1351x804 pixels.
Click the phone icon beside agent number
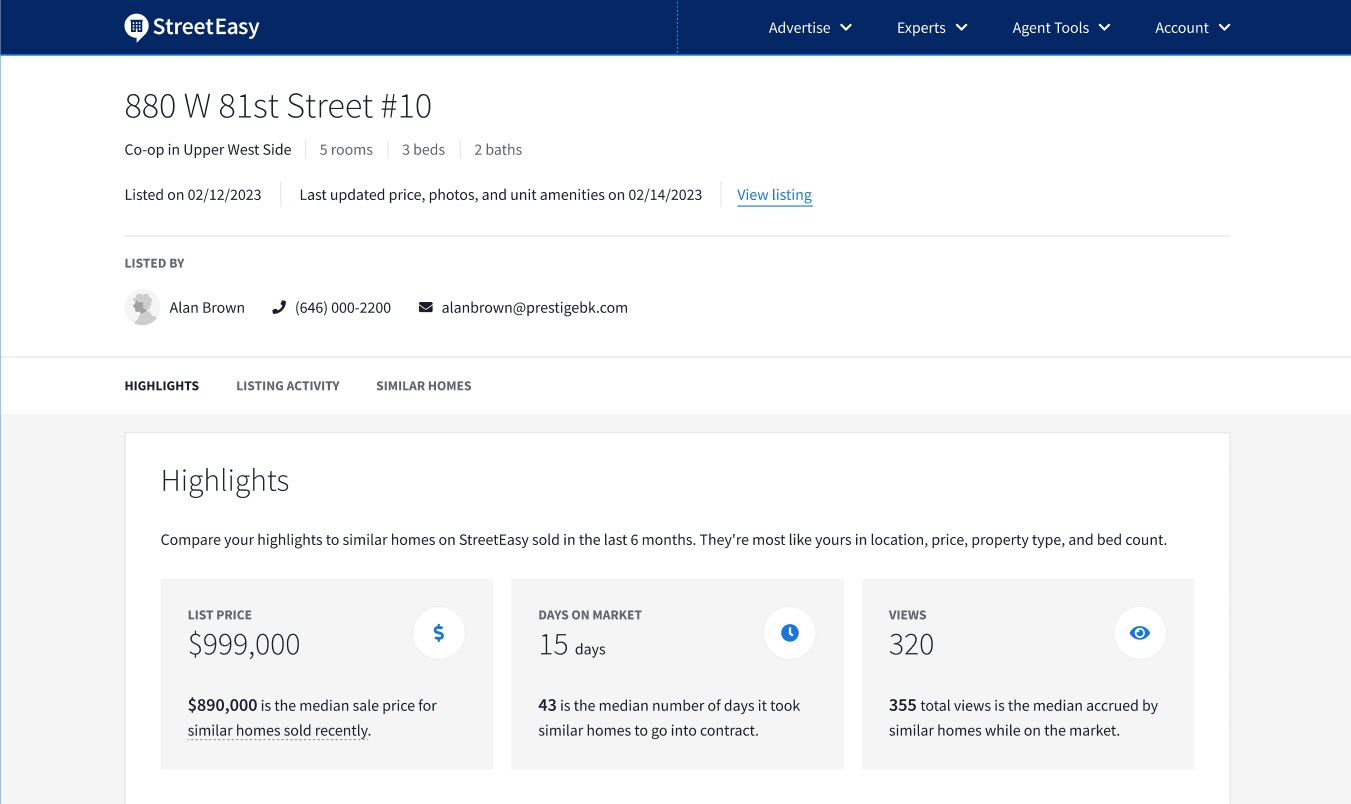coord(279,308)
